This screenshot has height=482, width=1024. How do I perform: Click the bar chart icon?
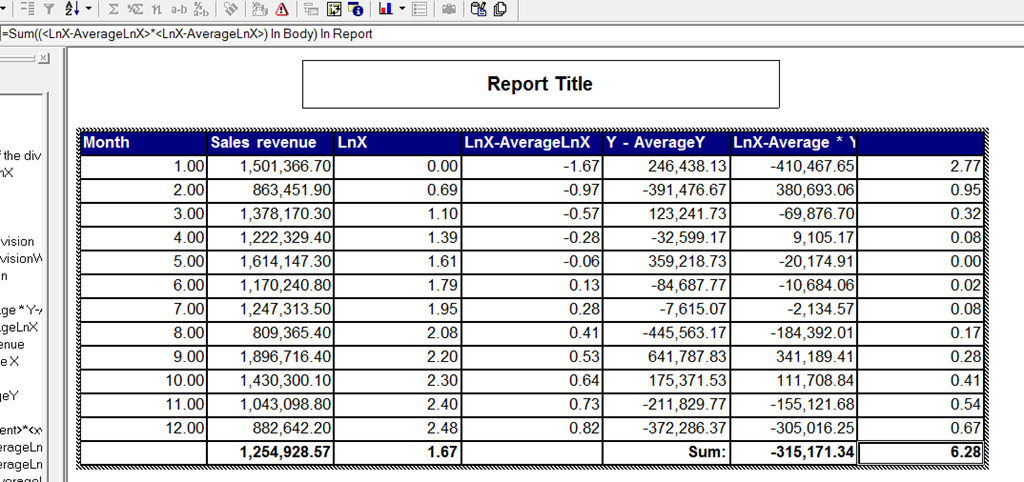[385, 9]
